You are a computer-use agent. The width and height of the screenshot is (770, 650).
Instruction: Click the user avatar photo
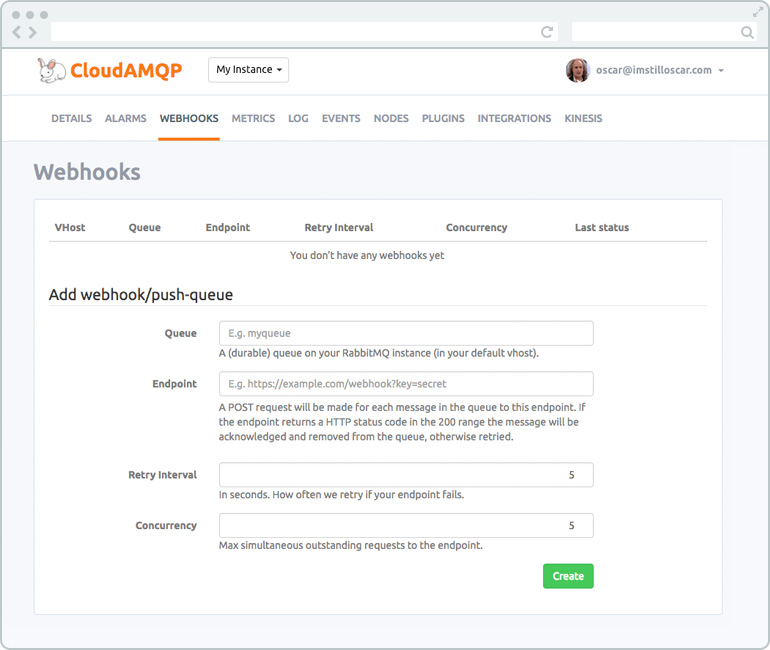[578, 70]
